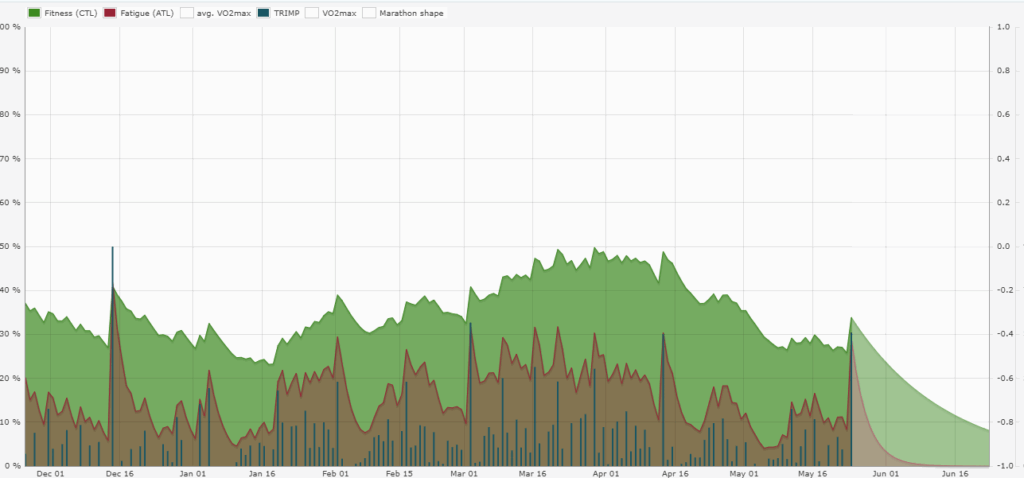The image size is (1024, 478).
Task: Click the 50 % left y-axis label
Action: click(10, 246)
